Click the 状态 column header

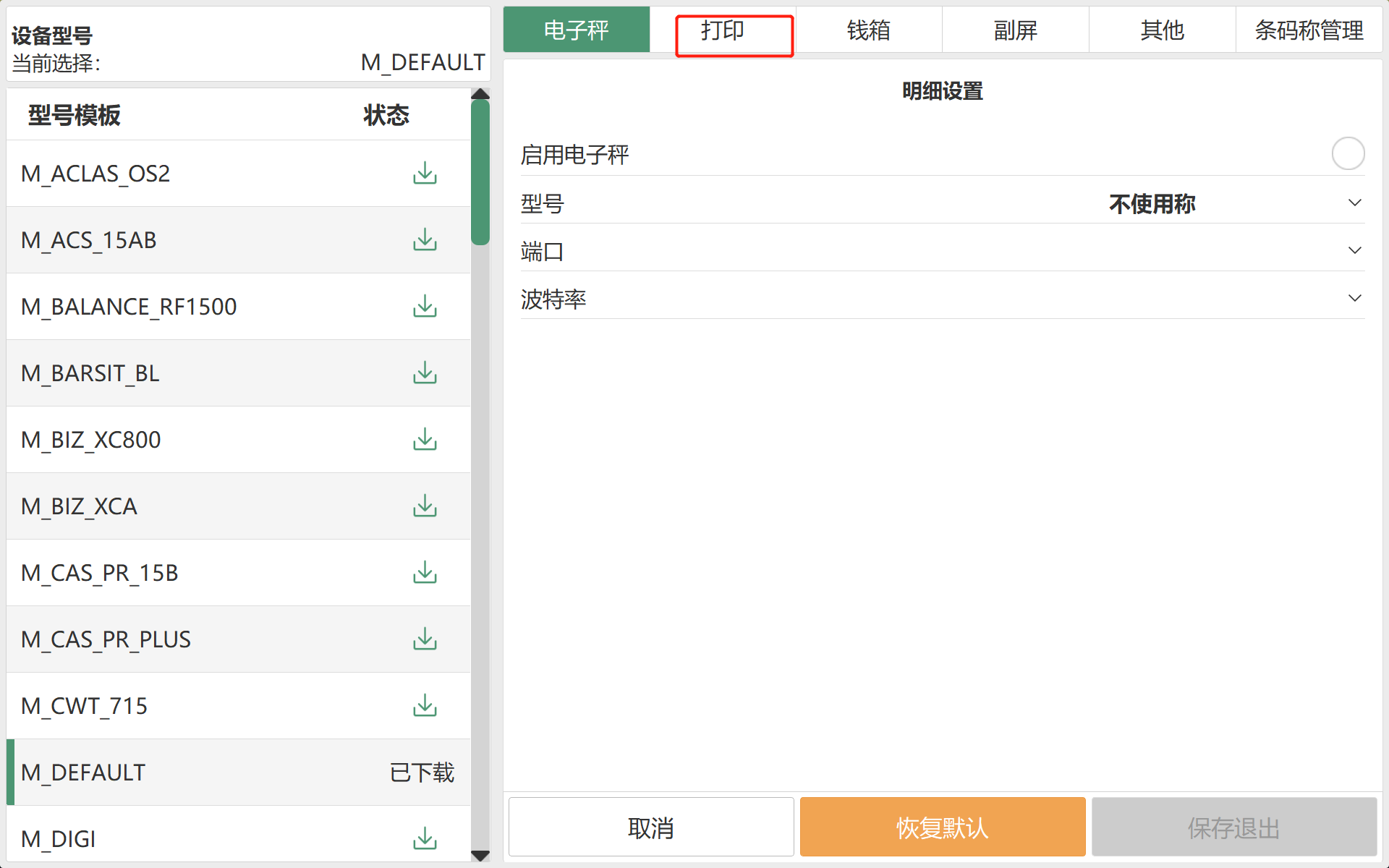[386, 116]
